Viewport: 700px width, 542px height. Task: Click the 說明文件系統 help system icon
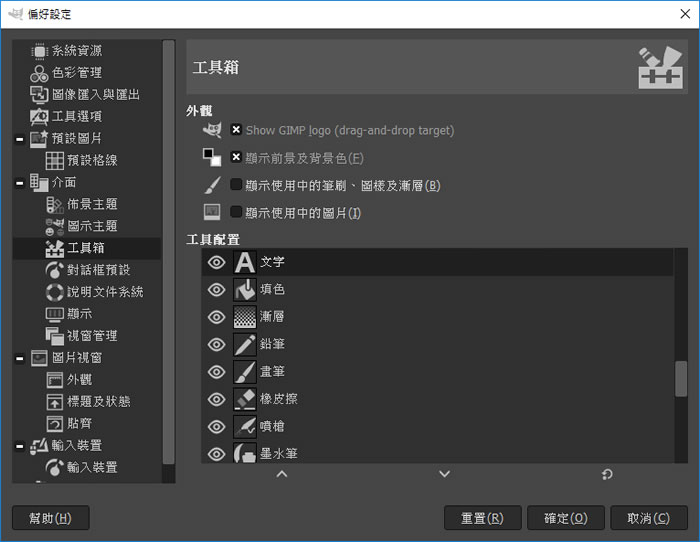tap(55, 292)
